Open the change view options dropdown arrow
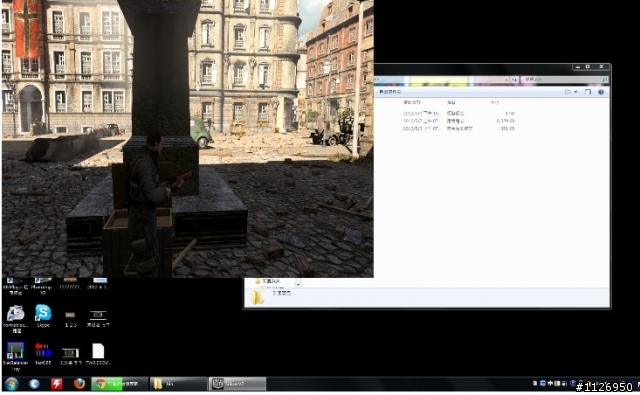 pos(576,92)
